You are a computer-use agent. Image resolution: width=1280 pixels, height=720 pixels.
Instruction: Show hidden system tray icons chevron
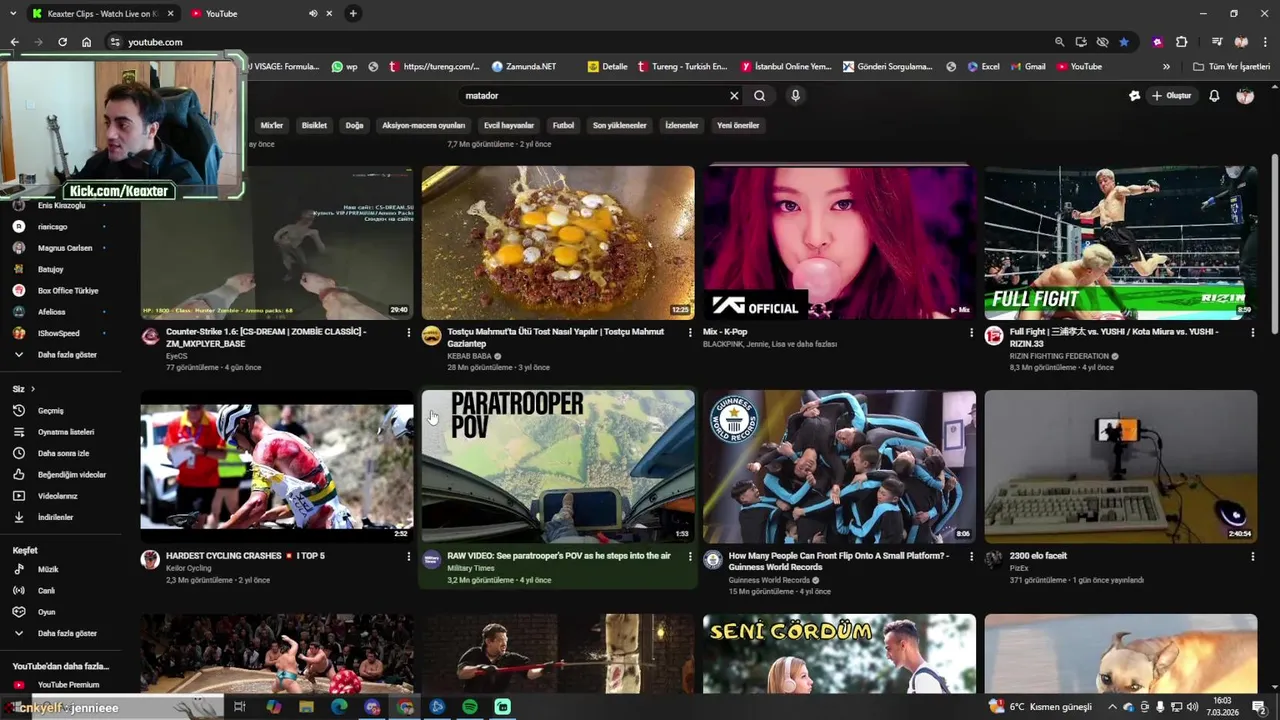pyautogui.click(x=1112, y=707)
